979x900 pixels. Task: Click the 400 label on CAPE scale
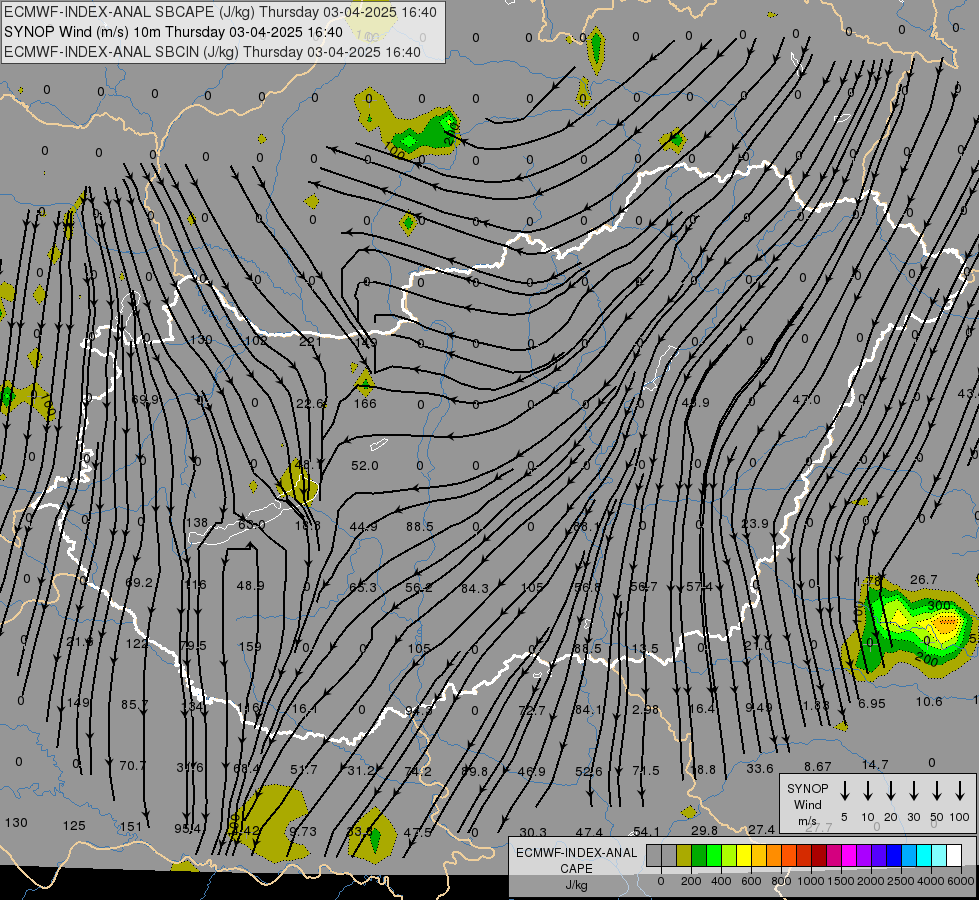coord(721,881)
